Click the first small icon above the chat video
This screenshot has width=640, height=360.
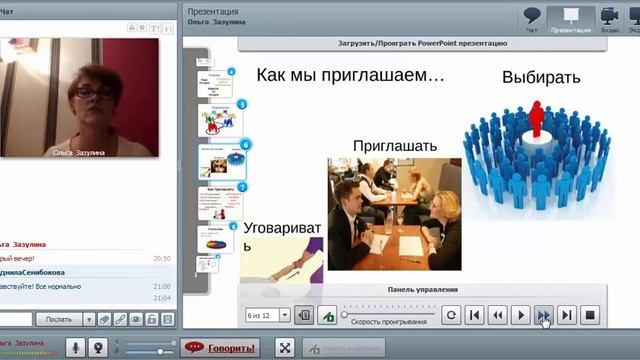coord(131,28)
